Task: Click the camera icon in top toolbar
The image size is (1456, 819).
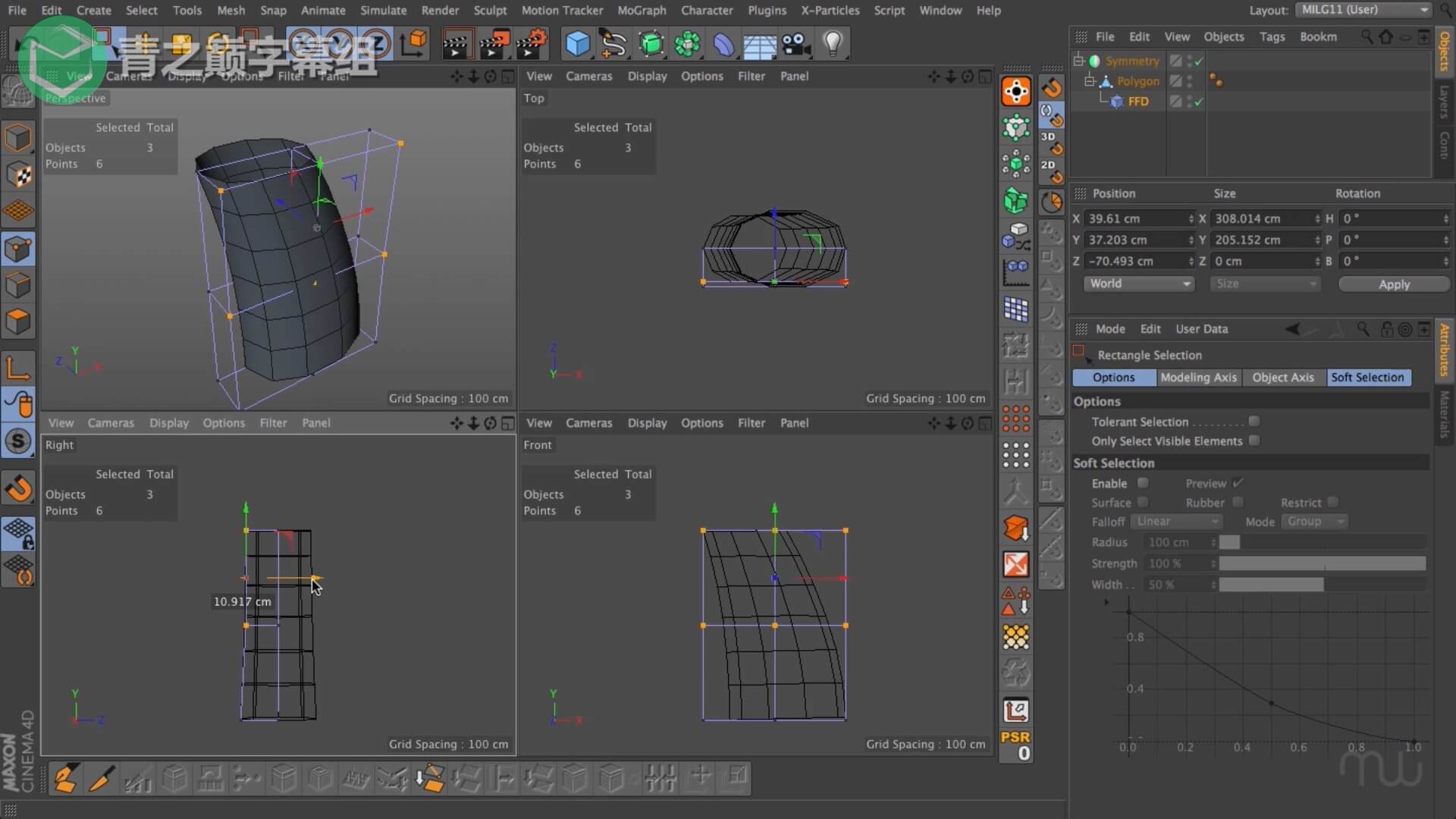Action: tap(796, 44)
